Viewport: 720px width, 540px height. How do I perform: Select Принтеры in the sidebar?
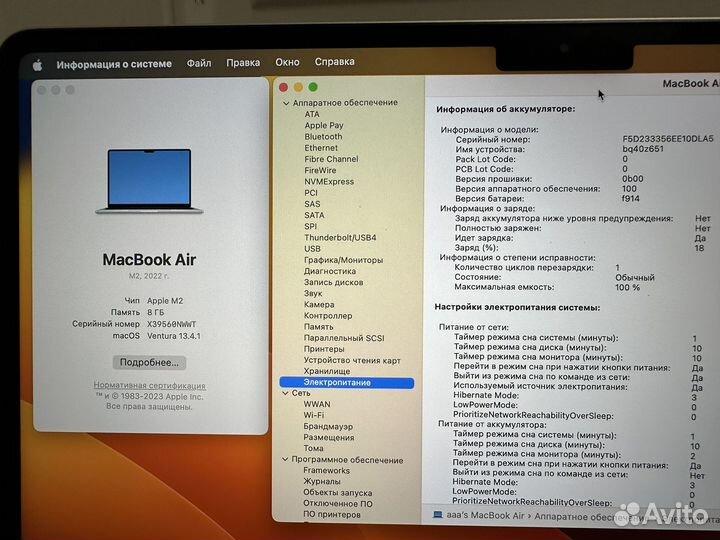(x=324, y=349)
